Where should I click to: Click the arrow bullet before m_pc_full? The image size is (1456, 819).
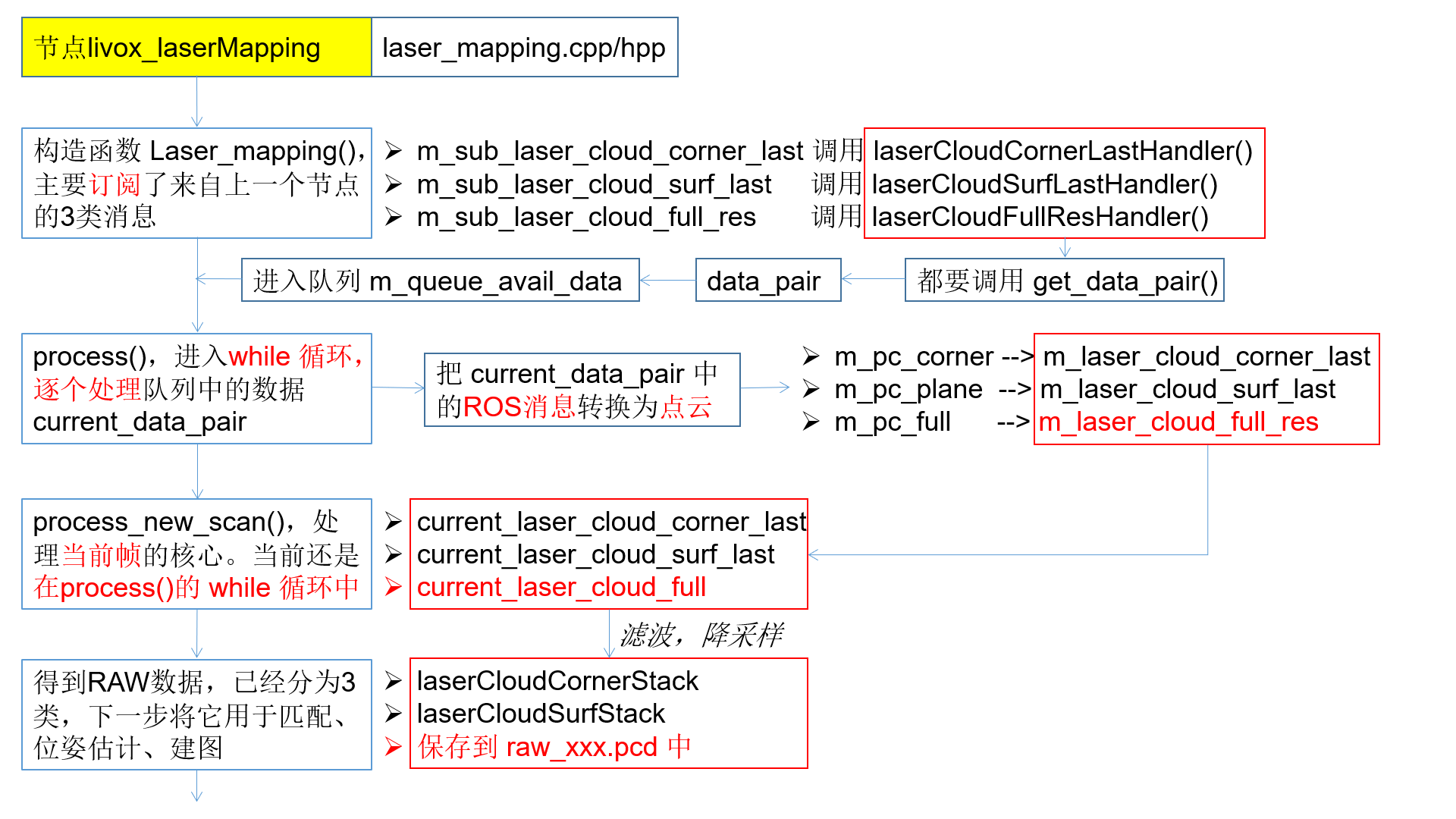pyautogui.click(x=811, y=422)
